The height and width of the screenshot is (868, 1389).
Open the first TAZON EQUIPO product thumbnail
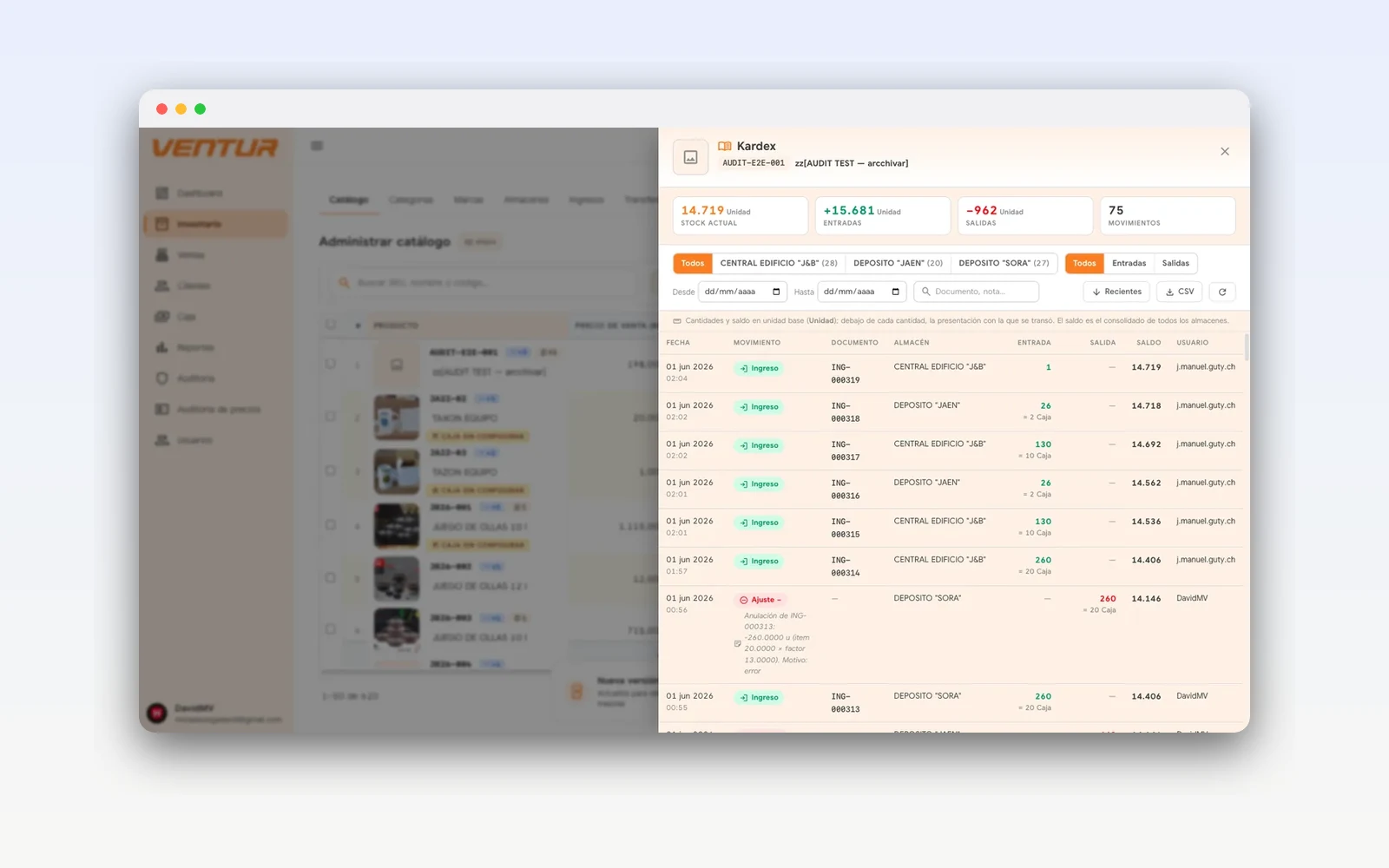[x=397, y=418]
